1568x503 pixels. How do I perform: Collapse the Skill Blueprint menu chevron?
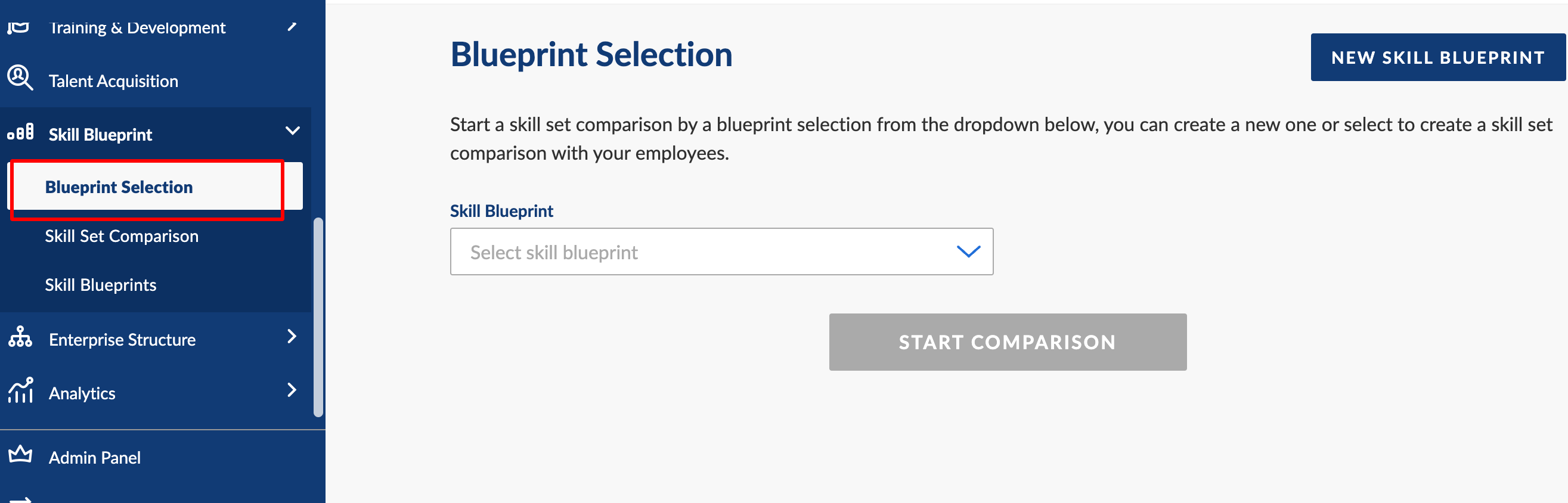click(293, 131)
